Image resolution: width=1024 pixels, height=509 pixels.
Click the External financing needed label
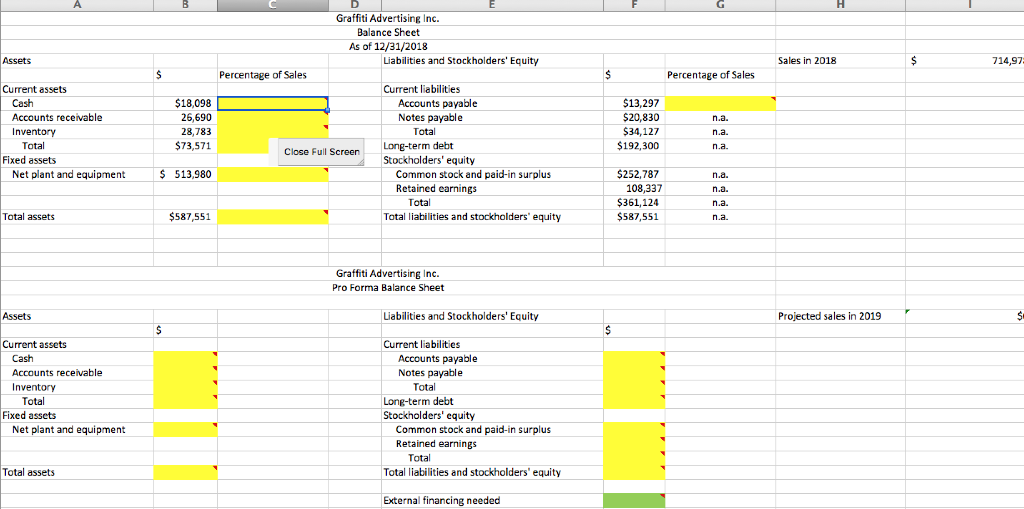441,501
